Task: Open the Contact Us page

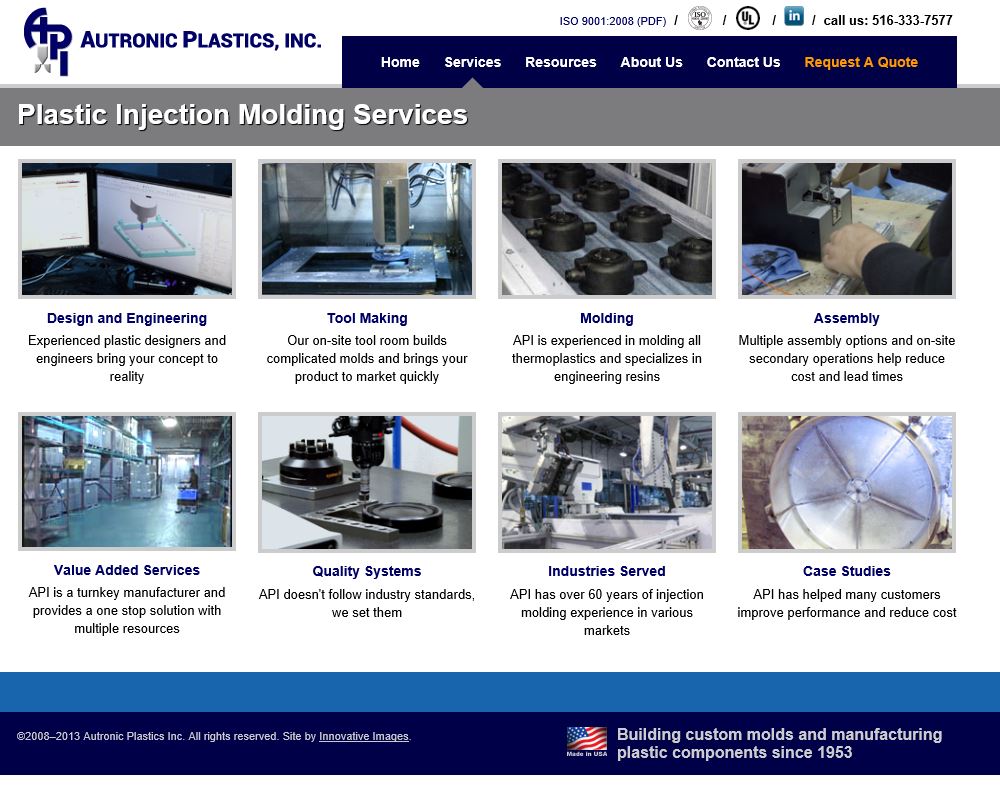Action: pos(743,62)
